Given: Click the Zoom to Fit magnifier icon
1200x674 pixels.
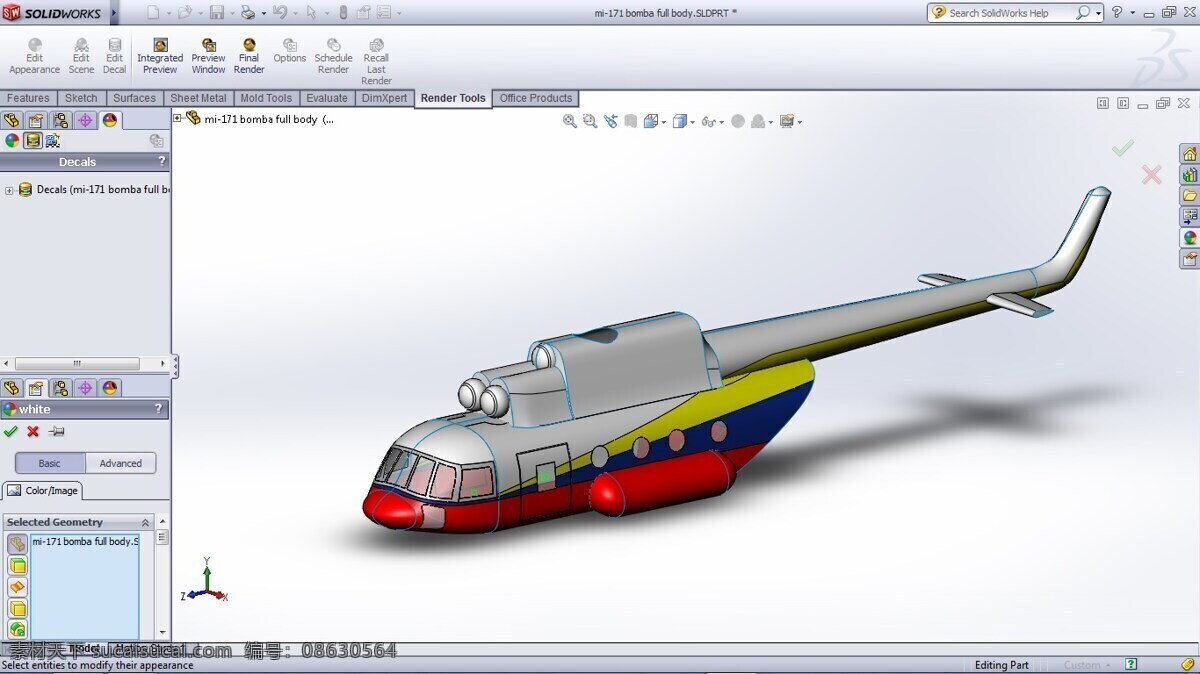Looking at the screenshot, I should tap(570, 121).
